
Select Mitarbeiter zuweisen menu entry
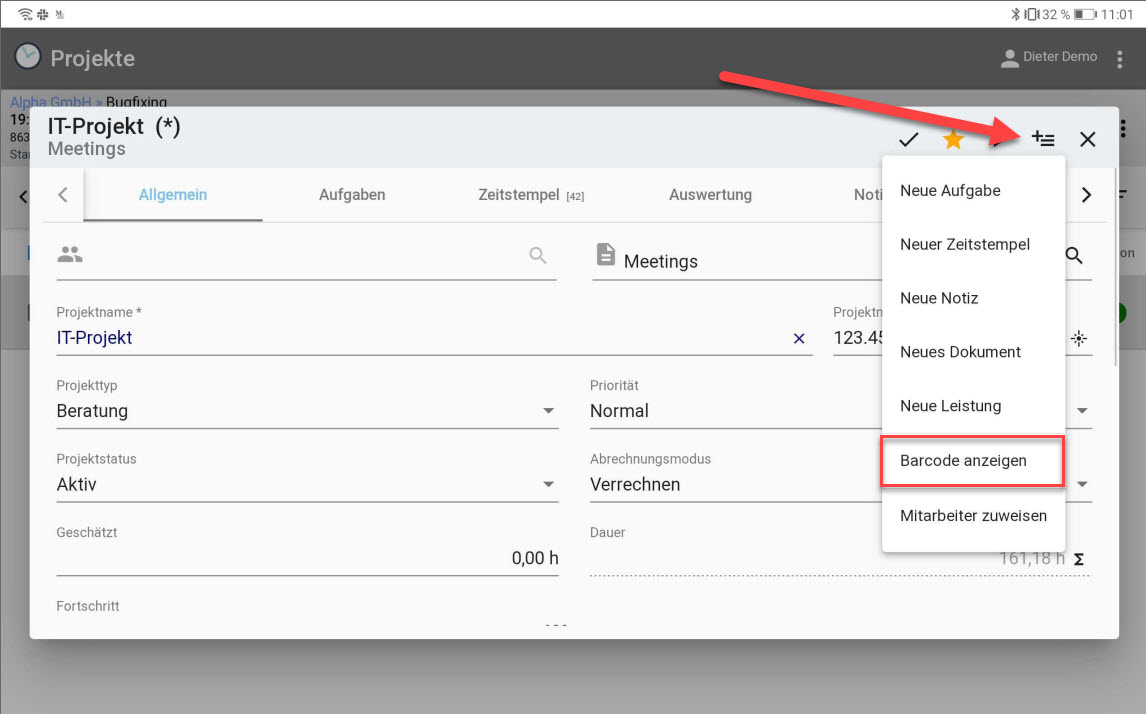pyautogui.click(x=974, y=516)
